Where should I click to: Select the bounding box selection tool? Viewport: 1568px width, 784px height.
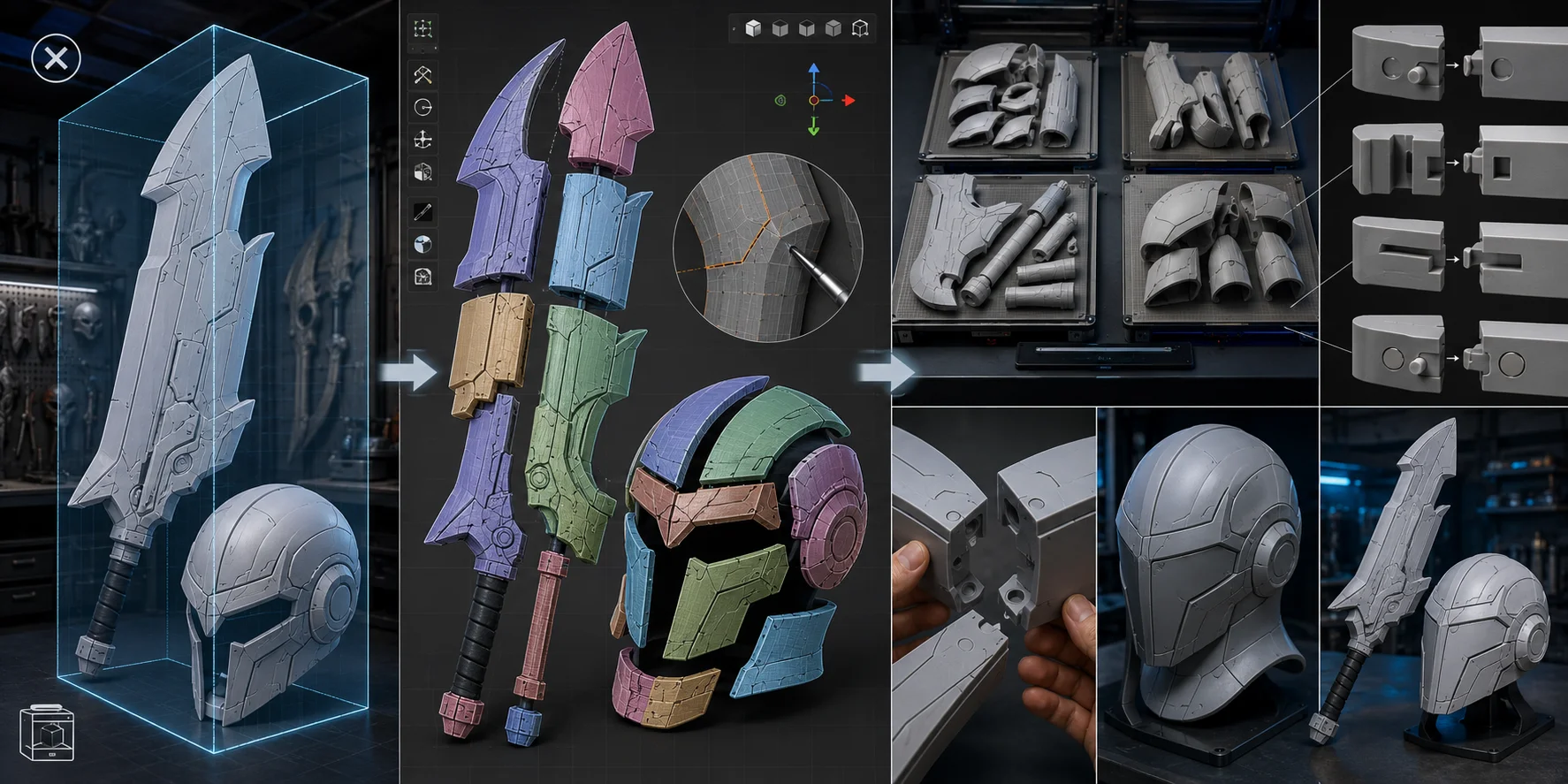(422, 29)
